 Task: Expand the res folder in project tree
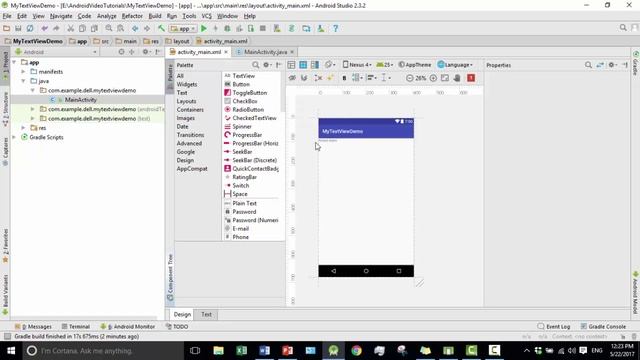point(23,128)
